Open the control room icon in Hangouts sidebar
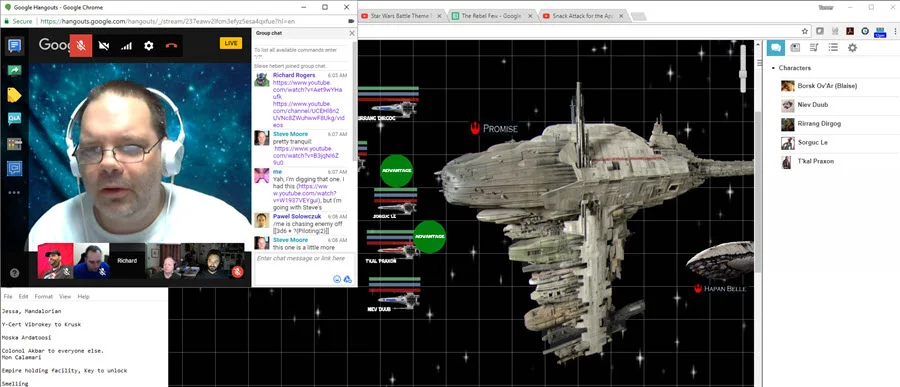Image resolution: width=900 pixels, height=387 pixels. pyautogui.click(x=14, y=144)
